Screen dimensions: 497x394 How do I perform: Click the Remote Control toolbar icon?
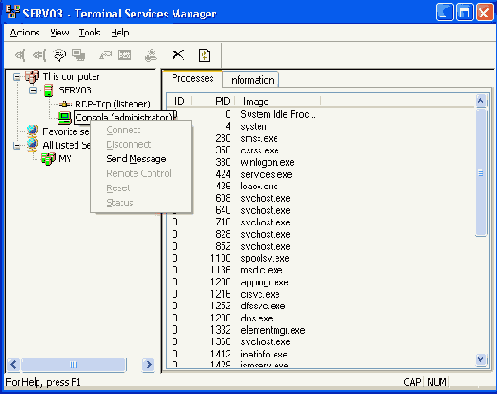(x=79, y=55)
